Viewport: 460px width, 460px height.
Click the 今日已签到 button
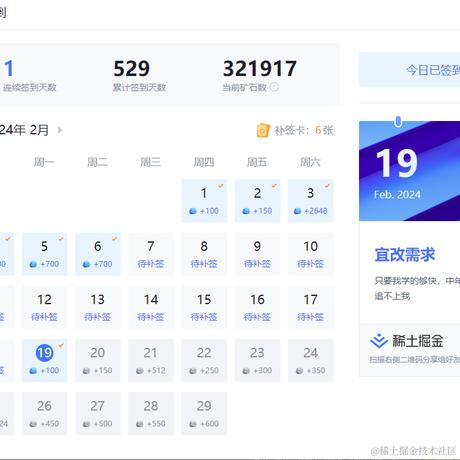coord(410,70)
